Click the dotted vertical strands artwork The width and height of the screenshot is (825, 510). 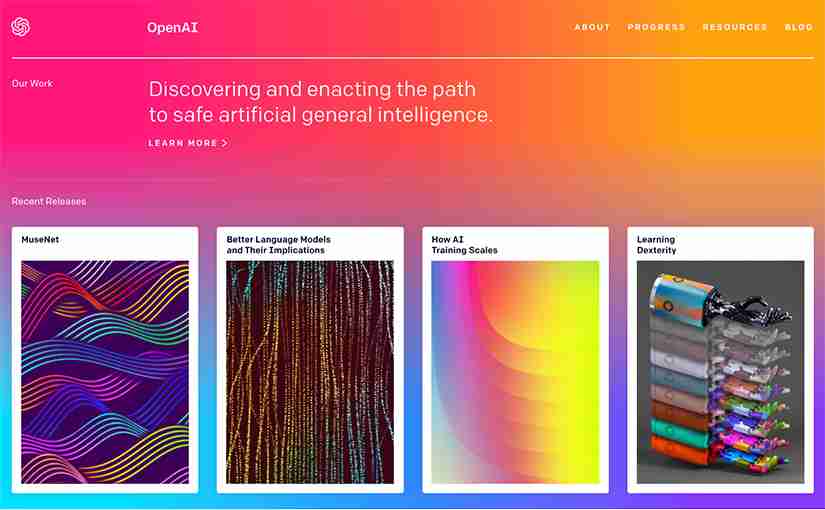(x=310, y=372)
